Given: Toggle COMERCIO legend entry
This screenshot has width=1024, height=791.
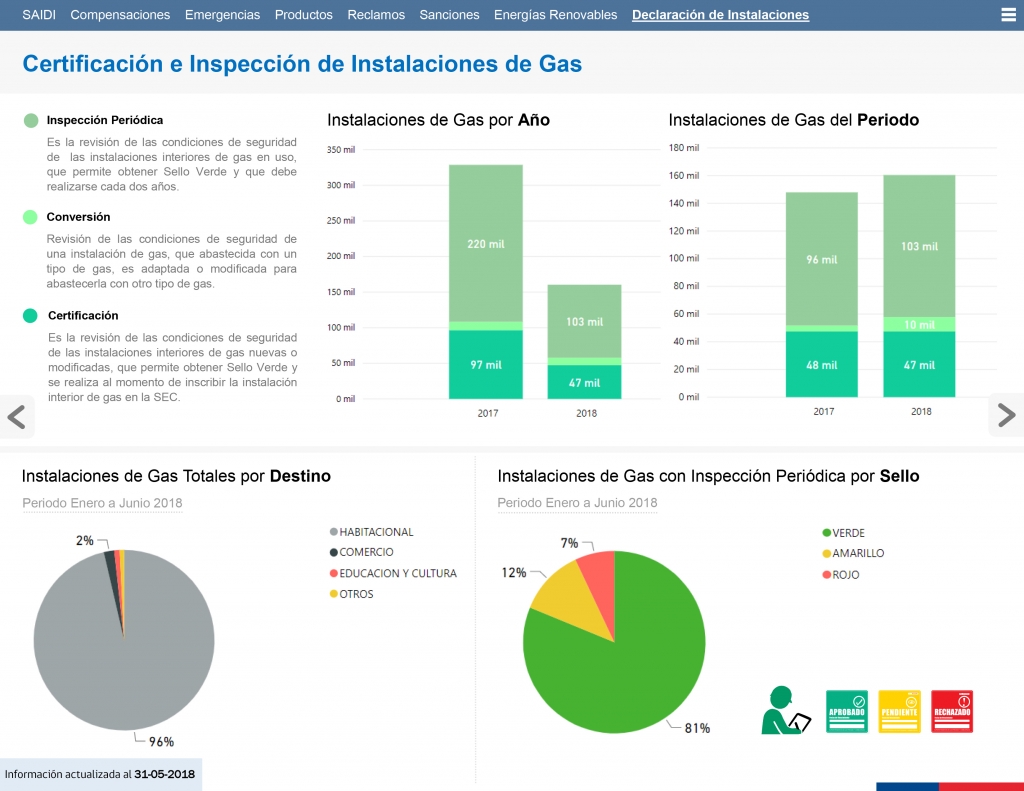Looking at the screenshot, I should tap(362, 552).
